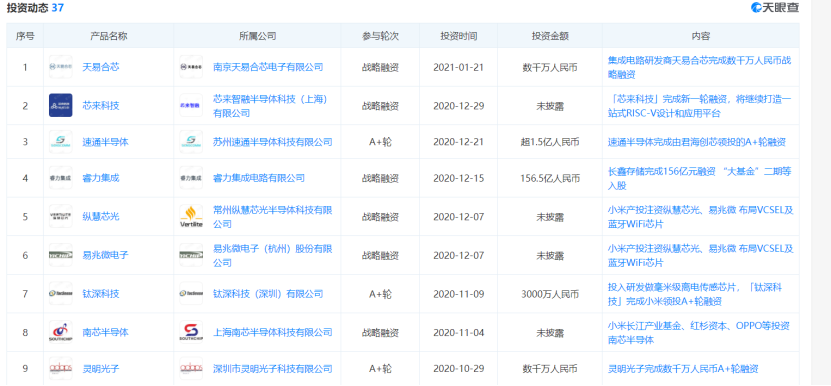Click the 投资时间 column header

458,36
